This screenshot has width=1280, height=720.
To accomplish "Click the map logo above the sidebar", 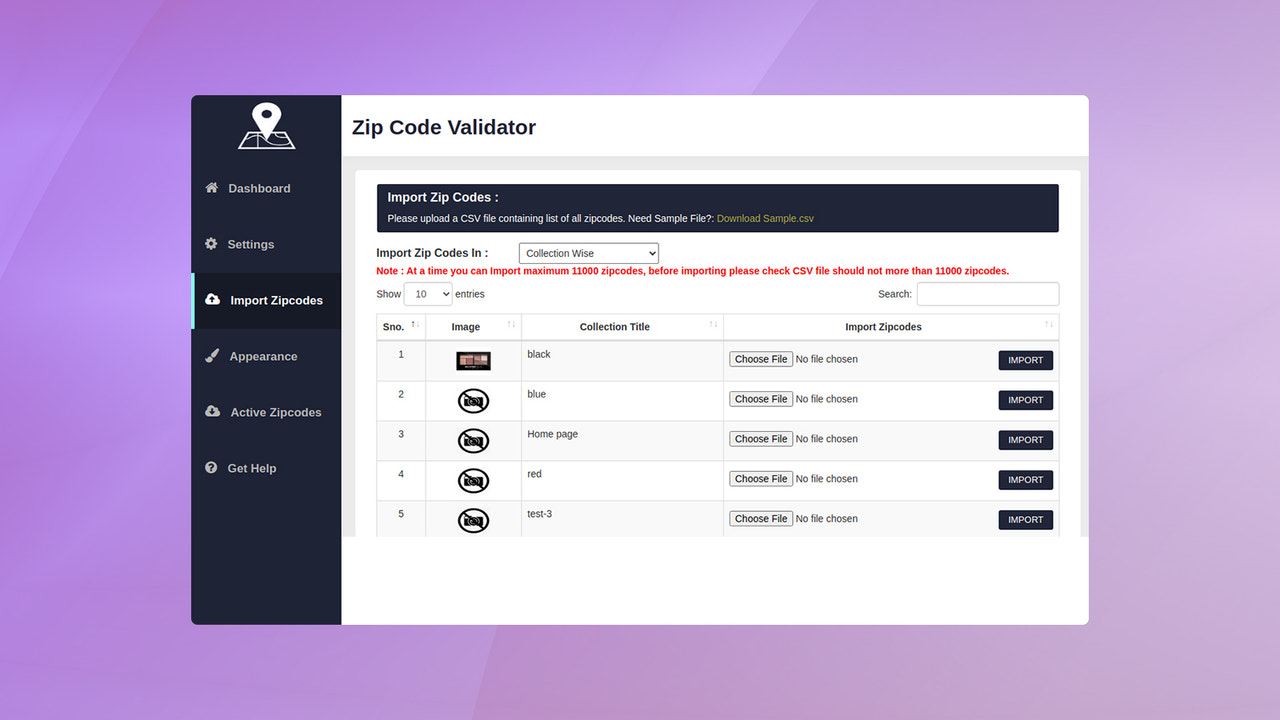I will tap(266, 126).
